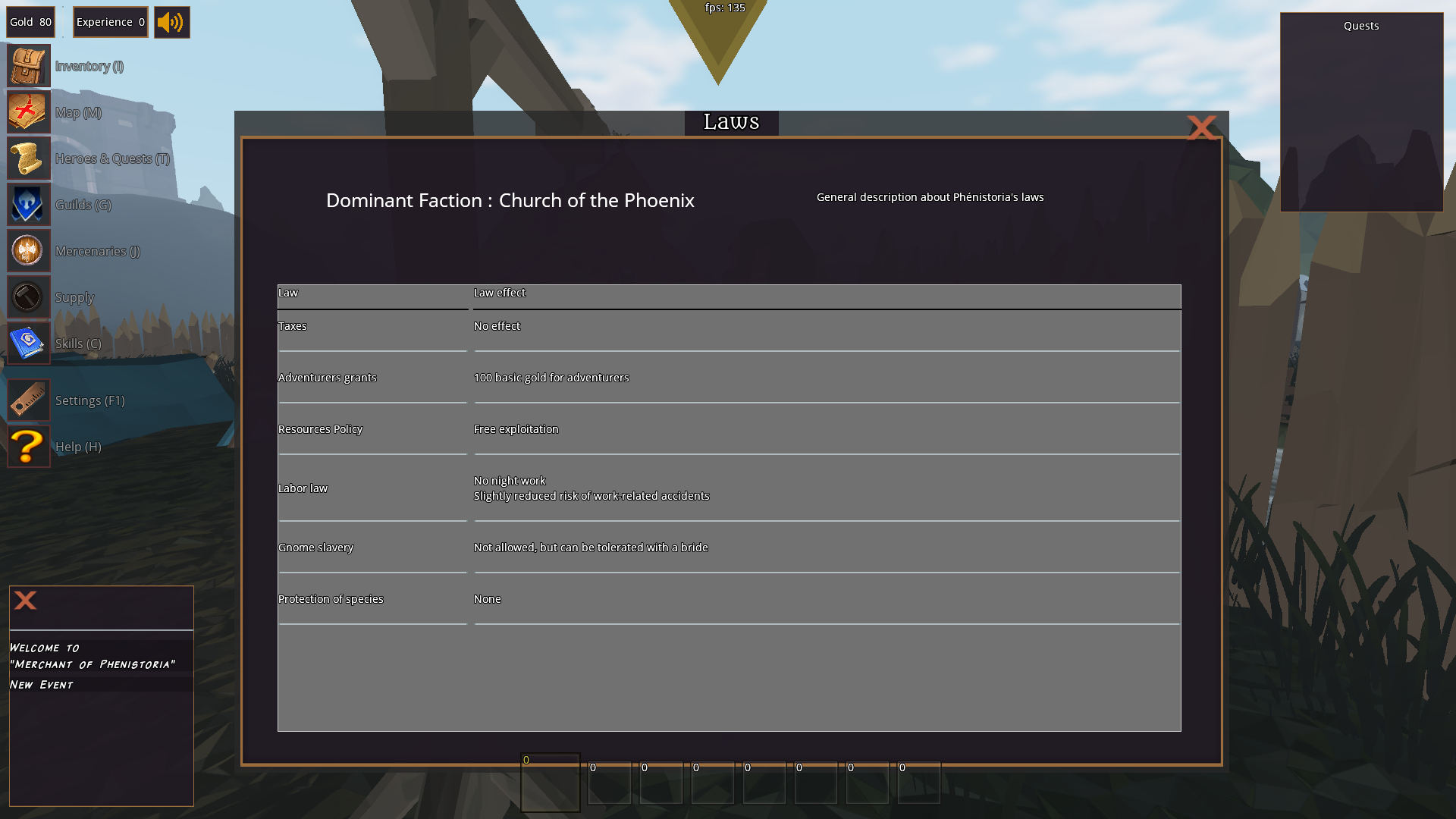Click the general description about Phénistoria's laws
The height and width of the screenshot is (819, 1456).
930,197
